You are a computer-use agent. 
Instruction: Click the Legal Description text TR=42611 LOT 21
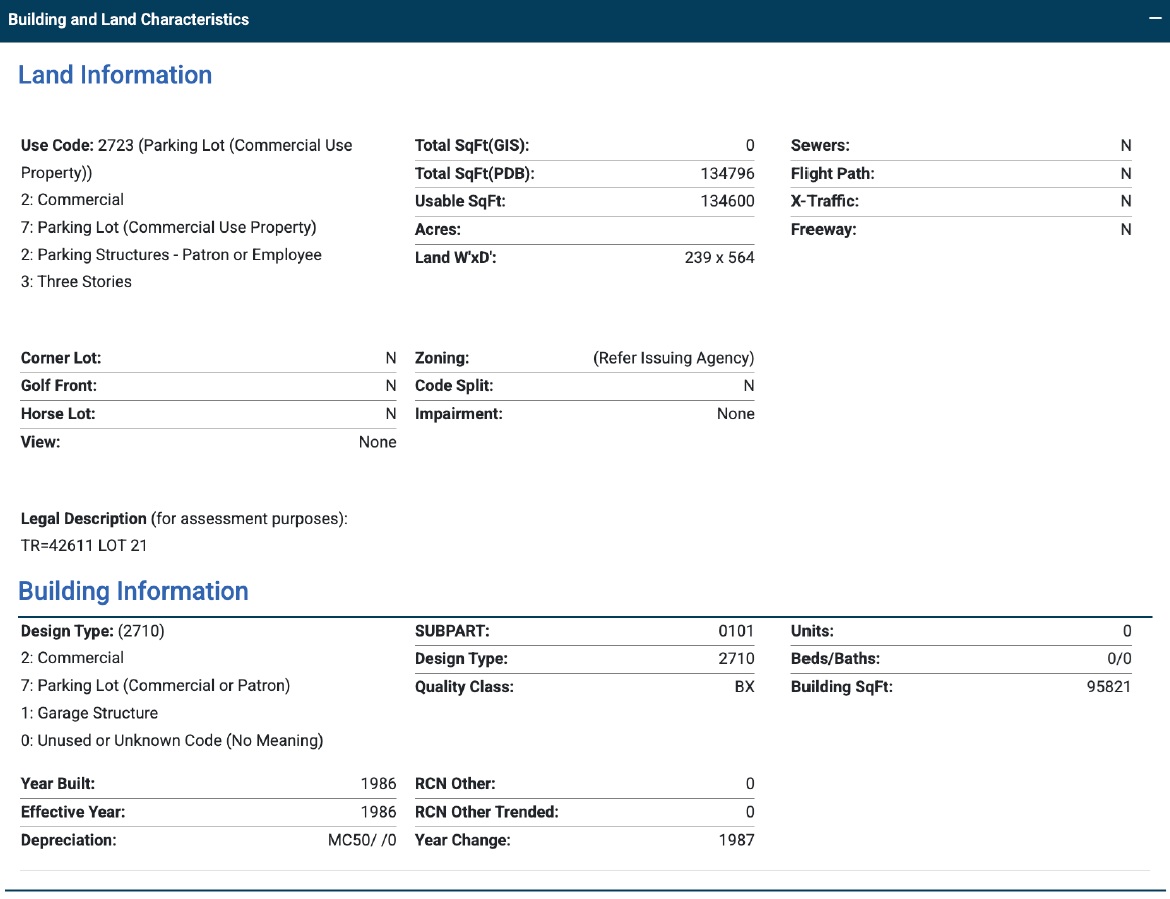coord(84,546)
